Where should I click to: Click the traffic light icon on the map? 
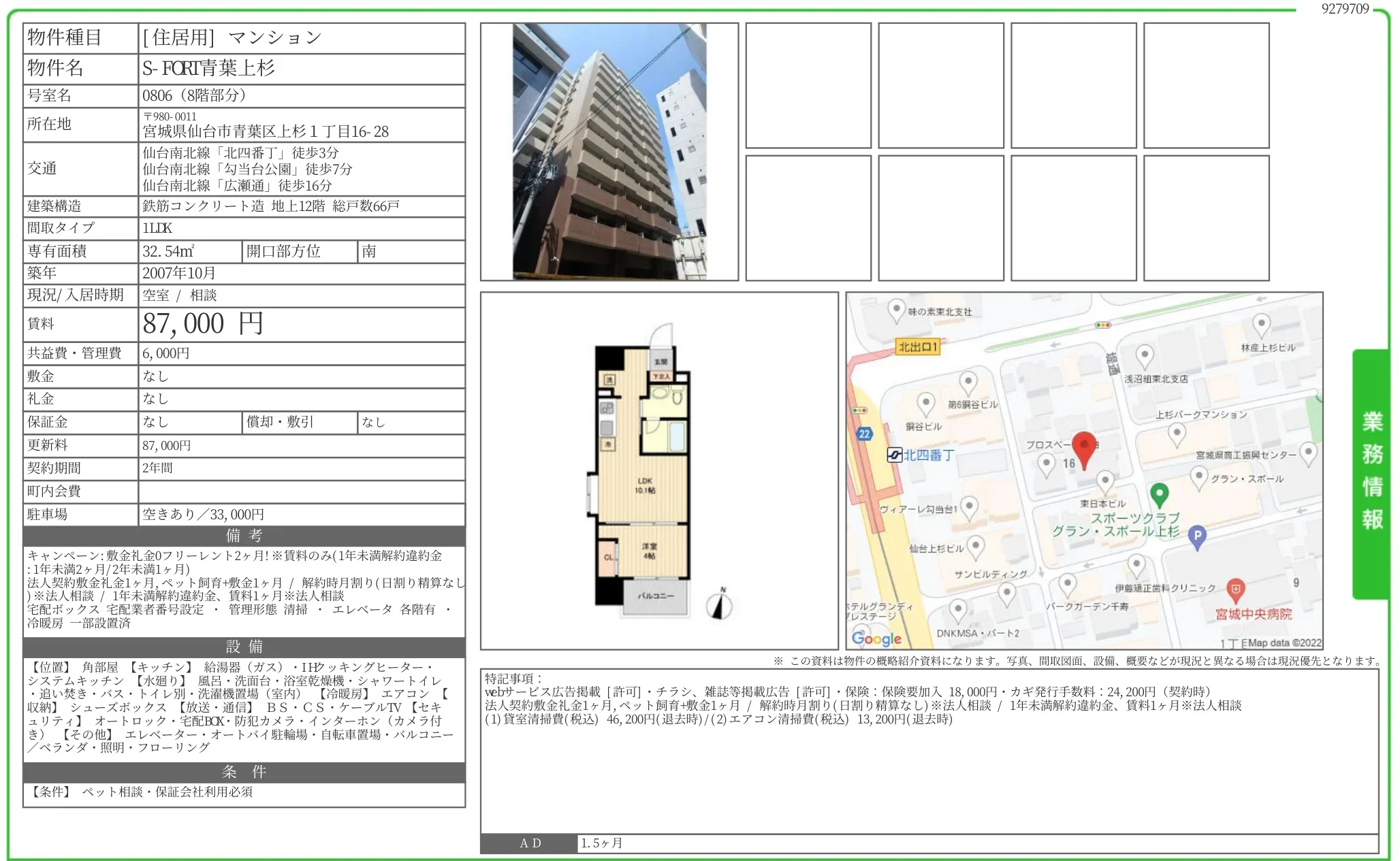[x=1102, y=325]
